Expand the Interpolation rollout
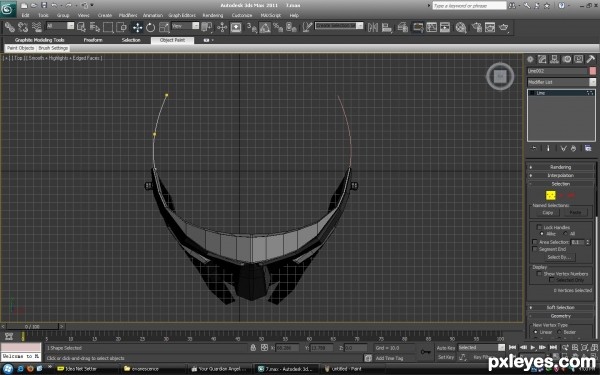600x375 pixels. pos(561,175)
